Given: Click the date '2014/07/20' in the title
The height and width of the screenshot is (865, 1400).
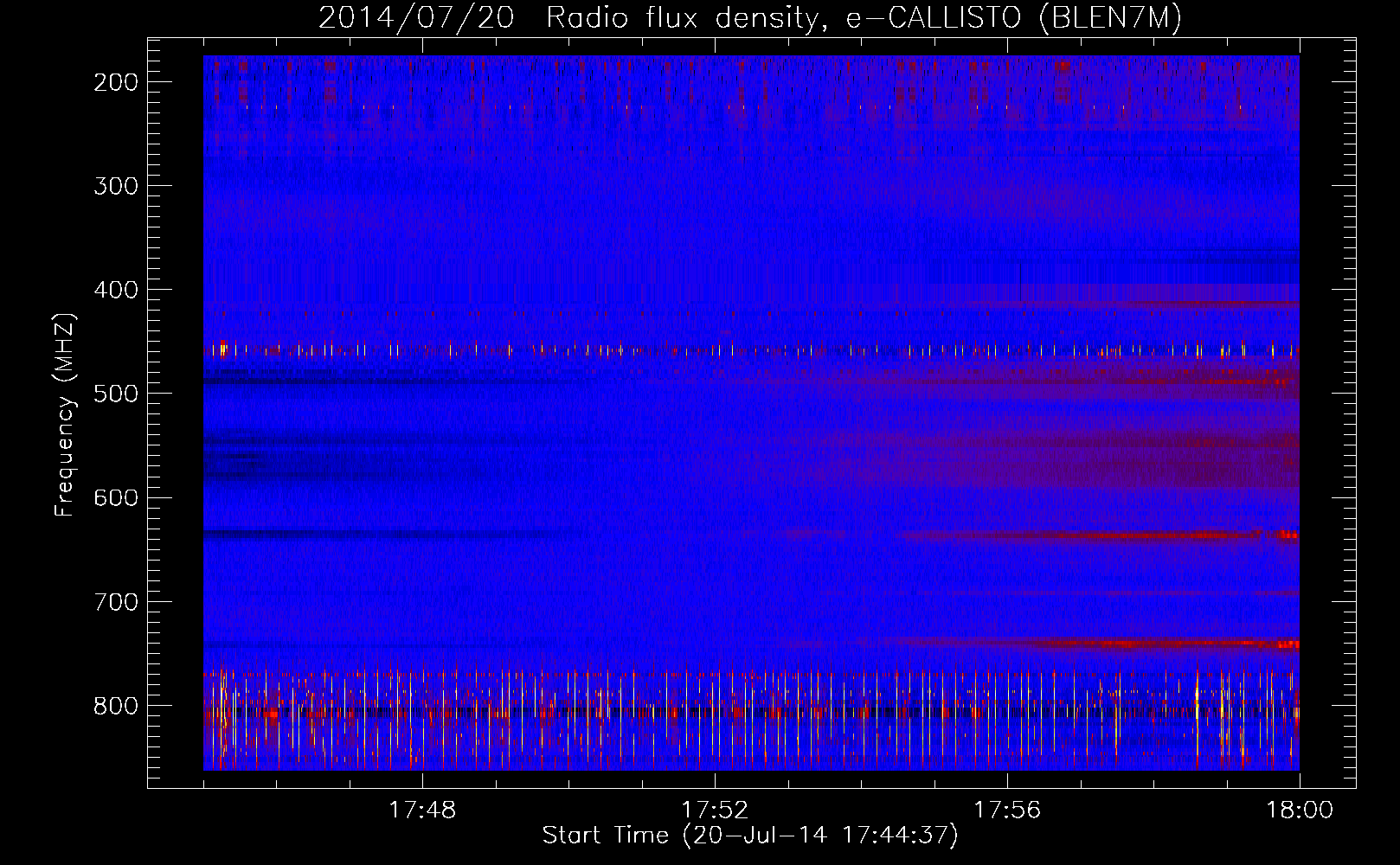Looking at the screenshot, I should pos(416,18).
